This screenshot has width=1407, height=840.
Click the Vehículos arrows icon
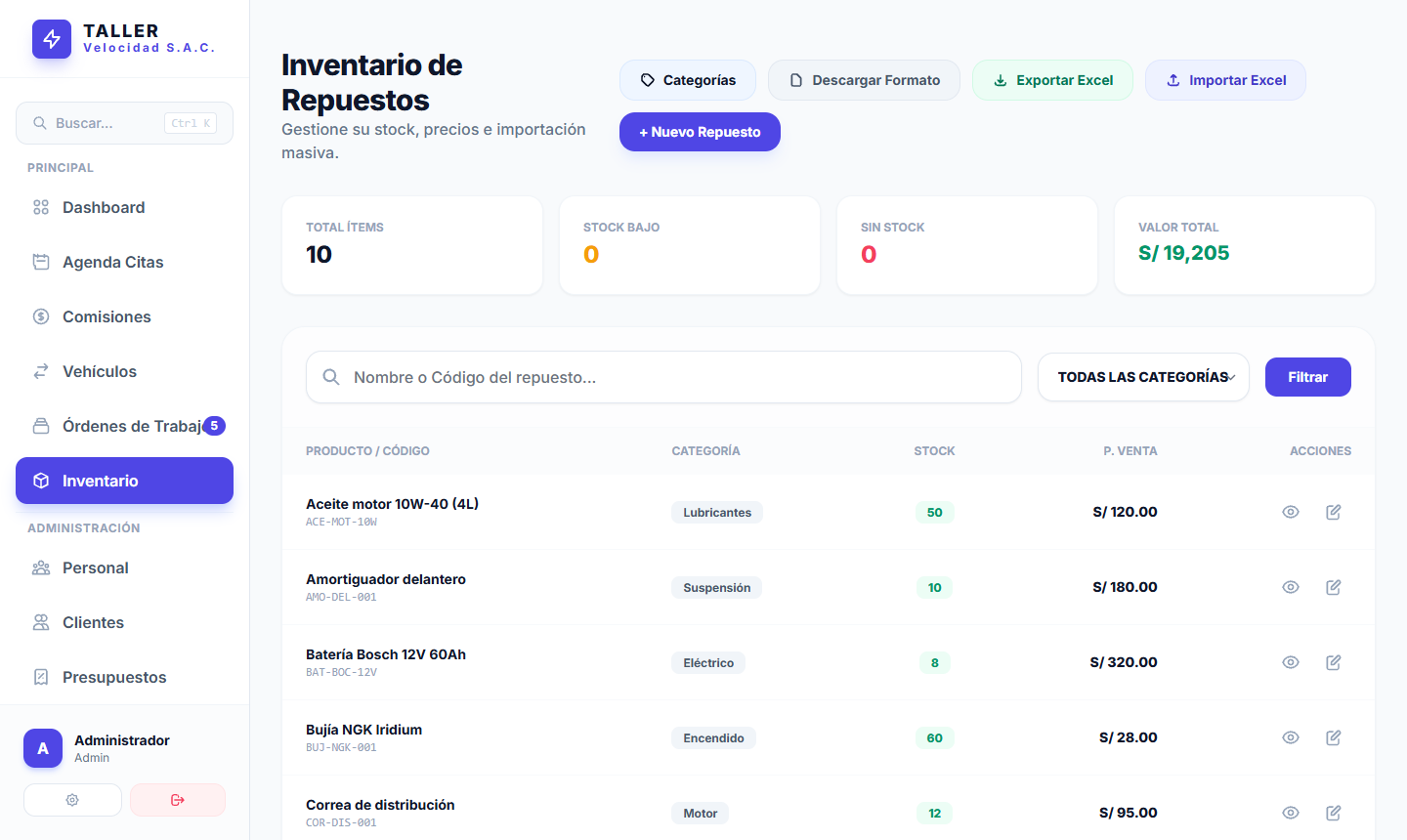(41, 371)
